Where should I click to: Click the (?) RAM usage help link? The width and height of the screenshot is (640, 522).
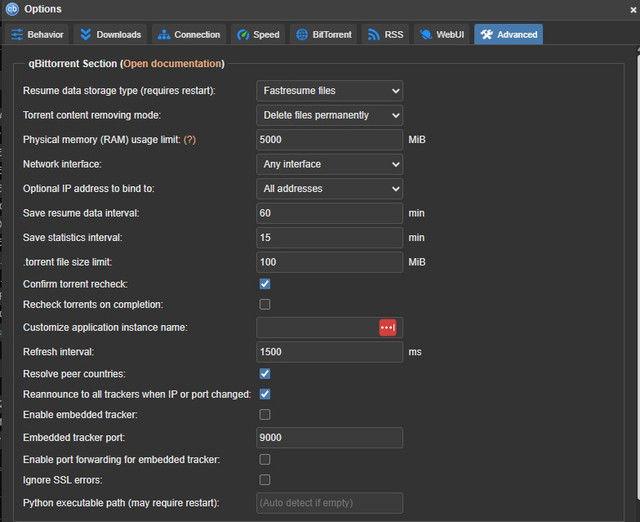[x=190, y=140]
